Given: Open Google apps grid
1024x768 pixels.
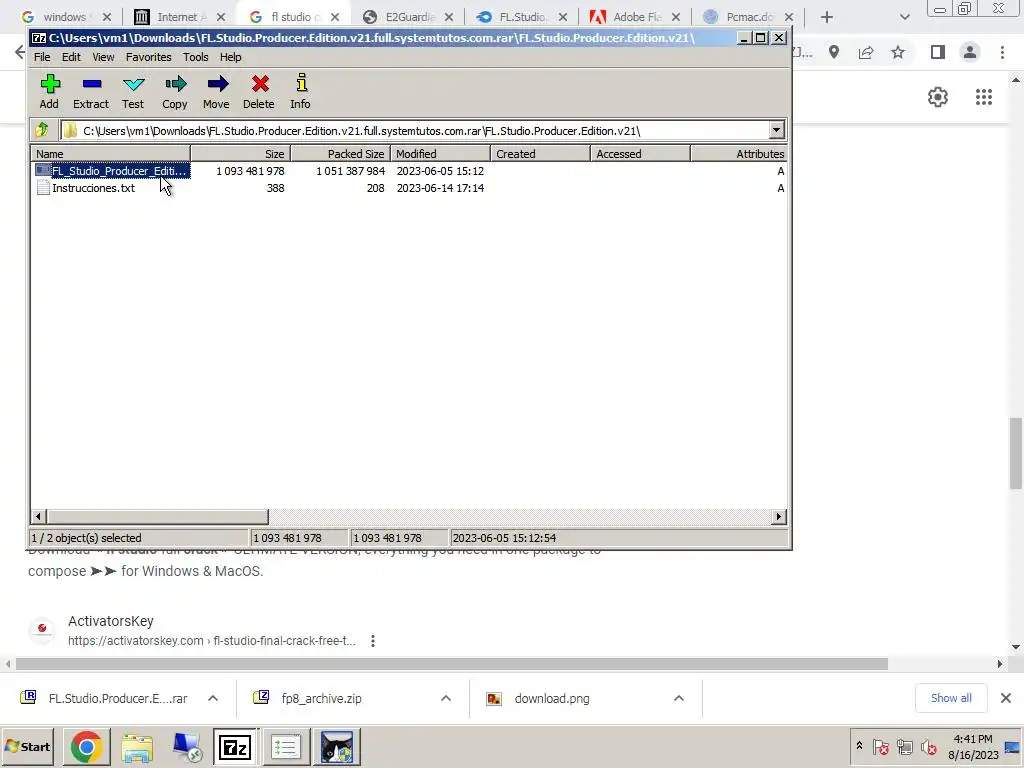Looking at the screenshot, I should pyautogui.click(x=984, y=97).
